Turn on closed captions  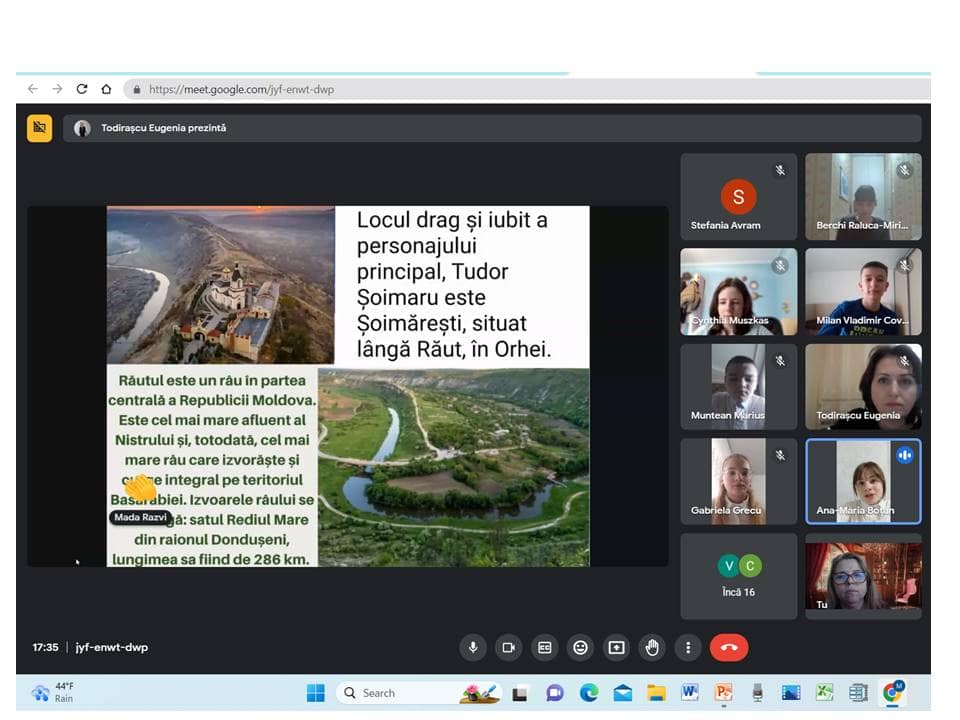[544, 648]
